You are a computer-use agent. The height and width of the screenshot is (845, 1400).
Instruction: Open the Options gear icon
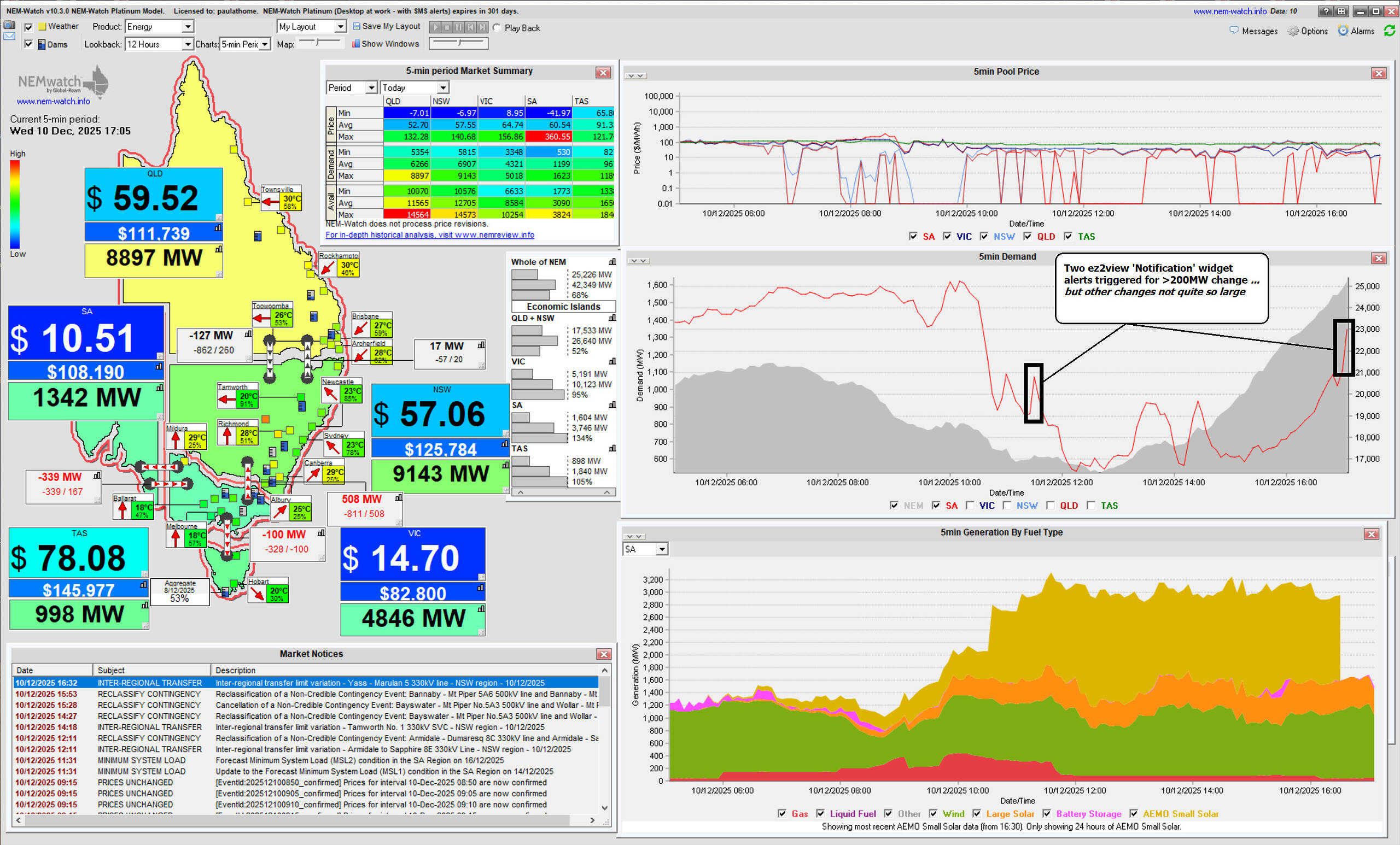pos(1293,31)
